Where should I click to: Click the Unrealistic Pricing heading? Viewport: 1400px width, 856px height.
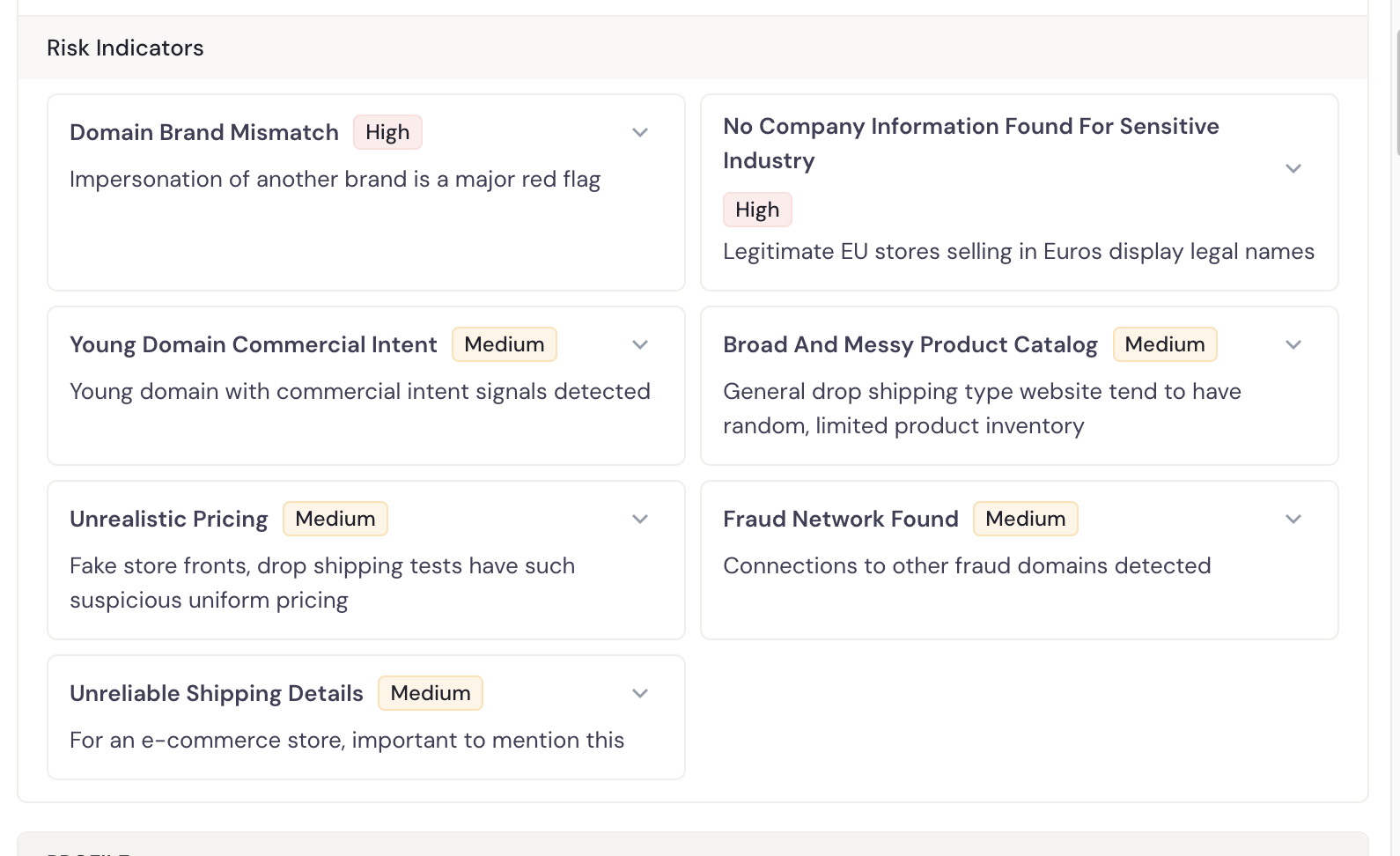pyautogui.click(x=169, y=520)
